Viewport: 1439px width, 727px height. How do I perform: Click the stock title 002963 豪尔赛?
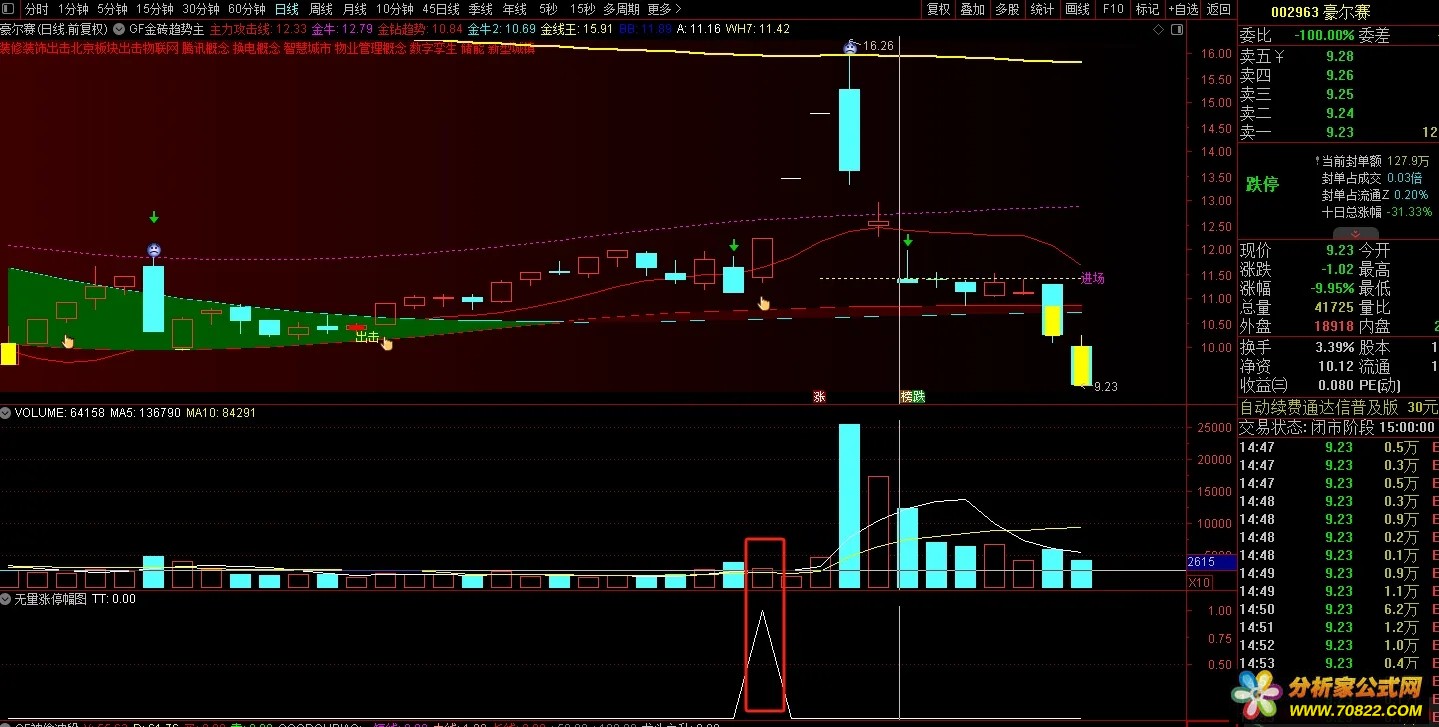point(1320,12)
